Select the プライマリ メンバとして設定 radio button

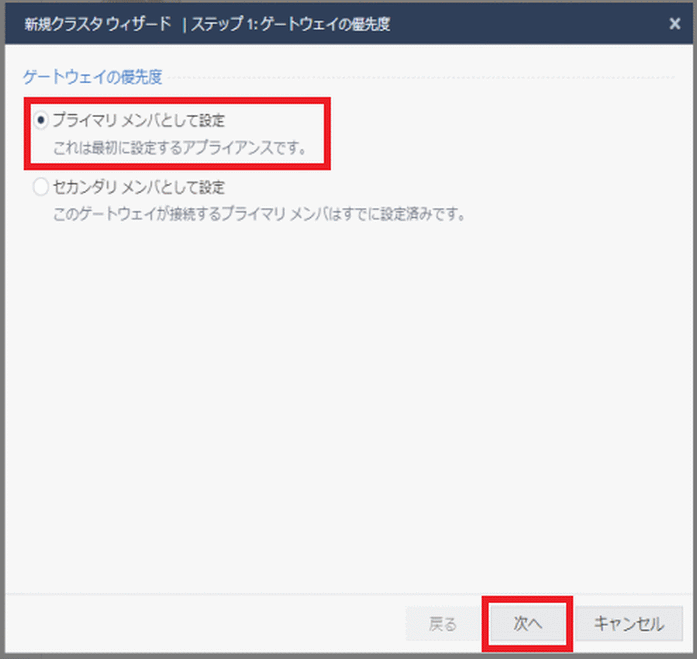[41, 121]
